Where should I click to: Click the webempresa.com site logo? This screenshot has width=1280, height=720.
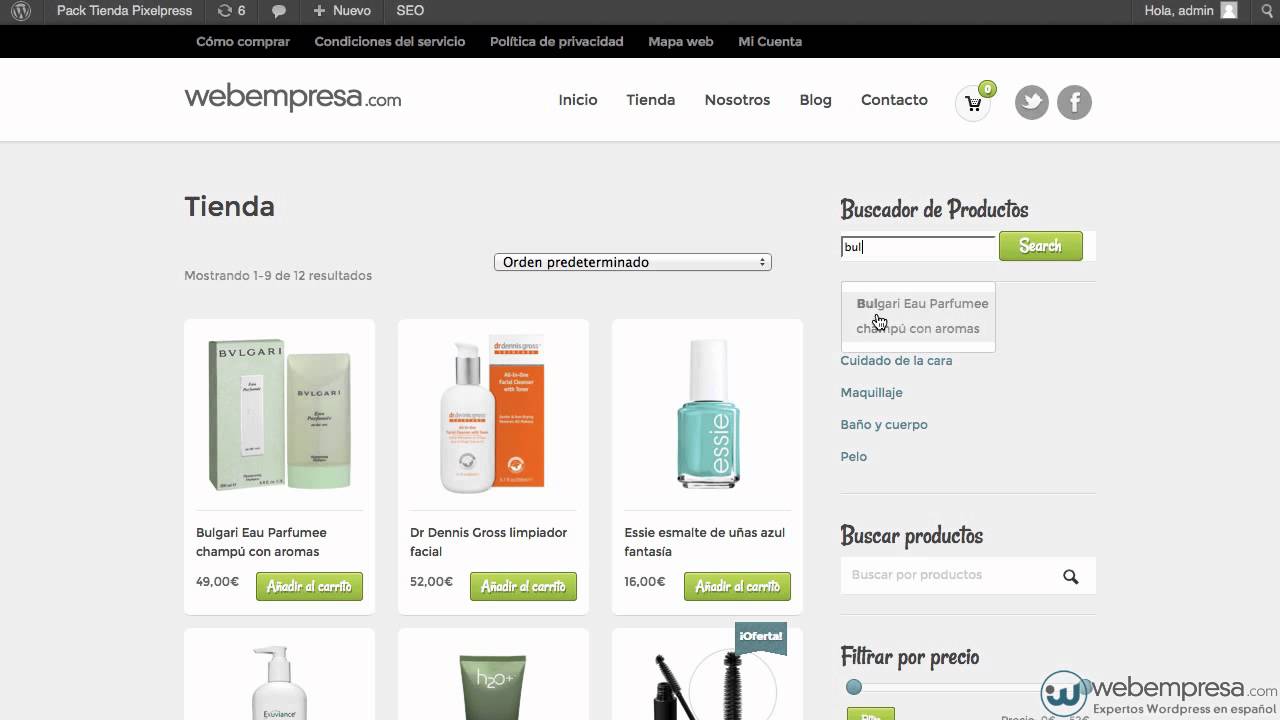click(293, 98)
